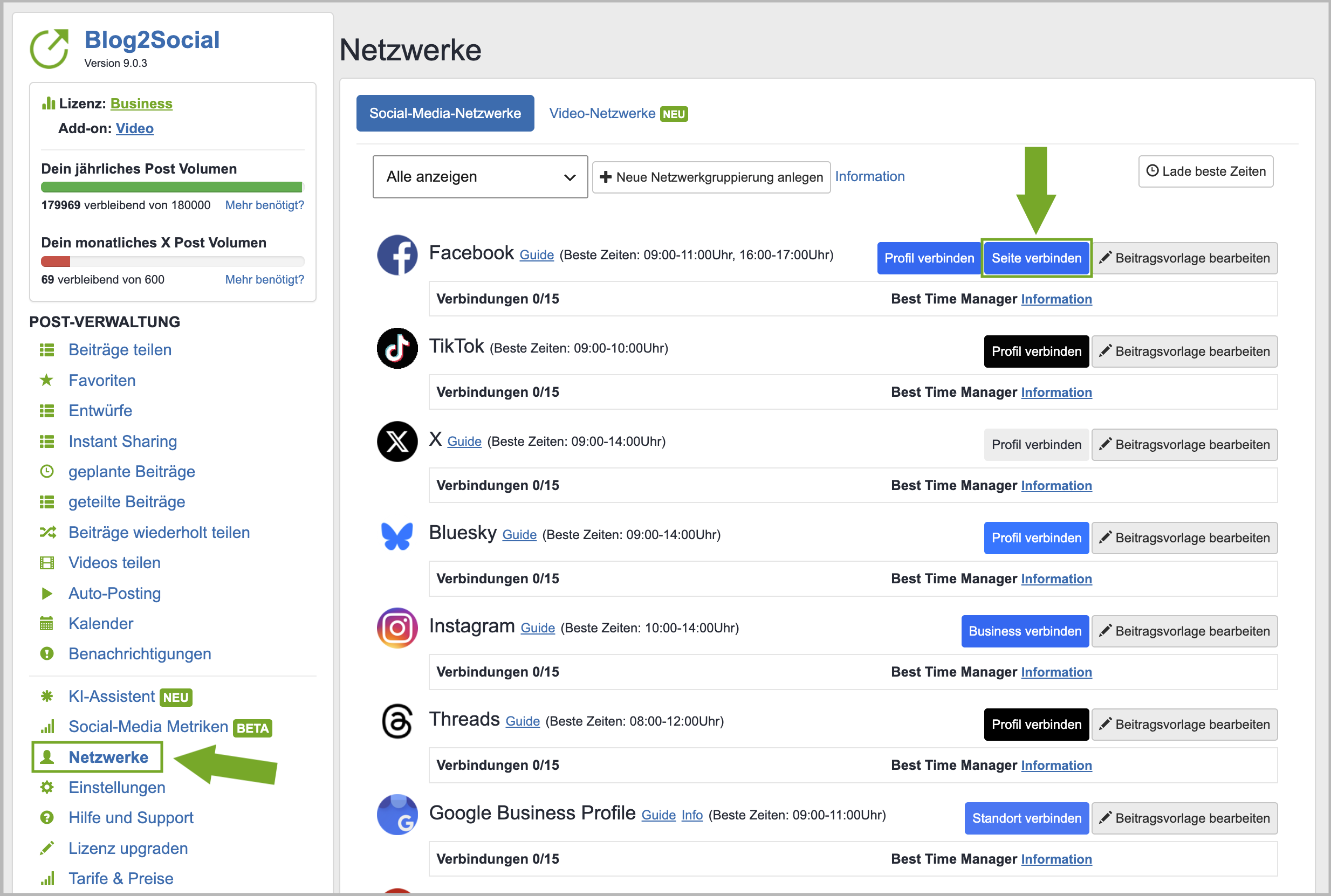Click the Instagram network icon

[x=397, y=628]
